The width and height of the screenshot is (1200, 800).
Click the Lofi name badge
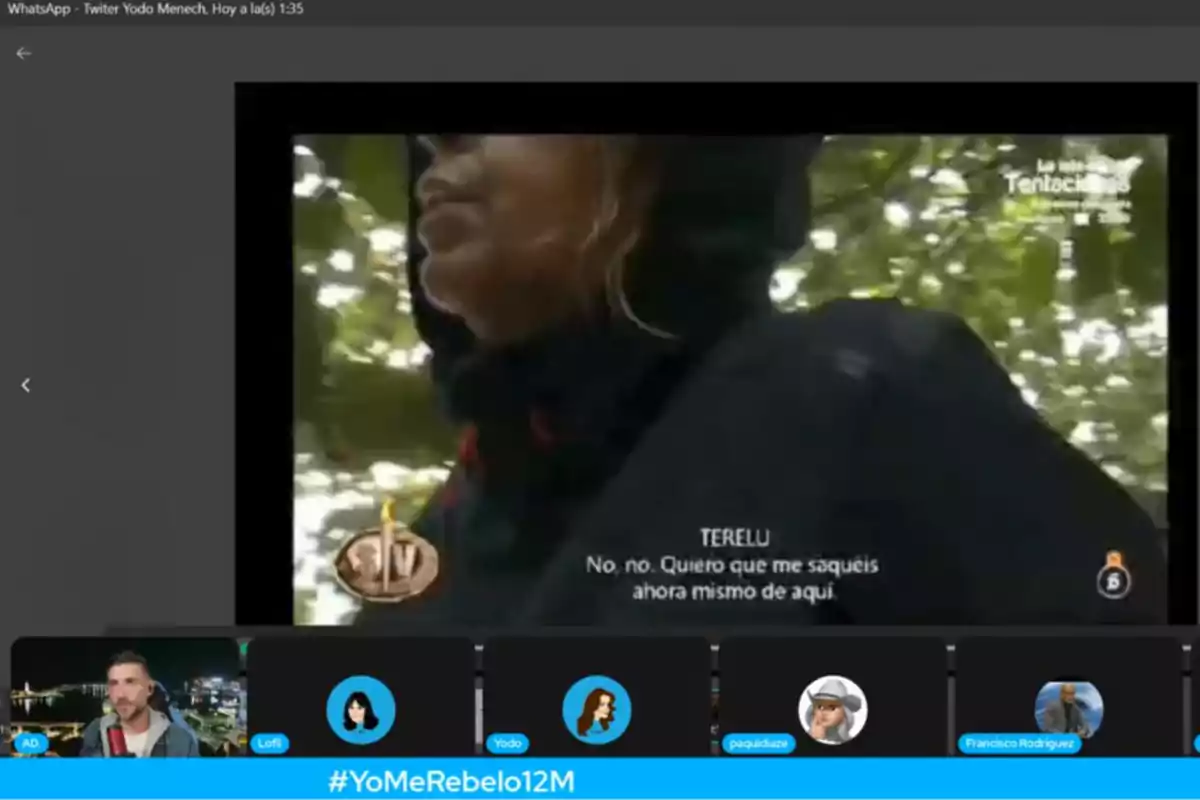tap(270, 743)
